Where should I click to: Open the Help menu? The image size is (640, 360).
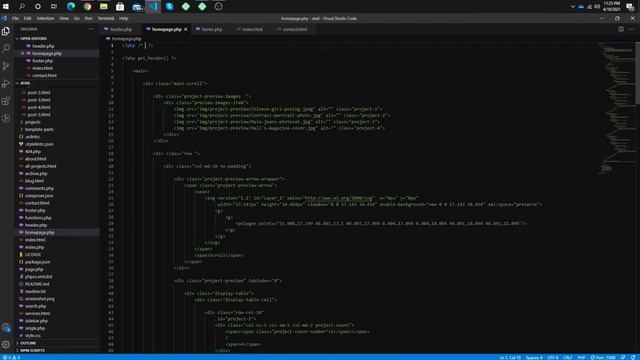123,18
